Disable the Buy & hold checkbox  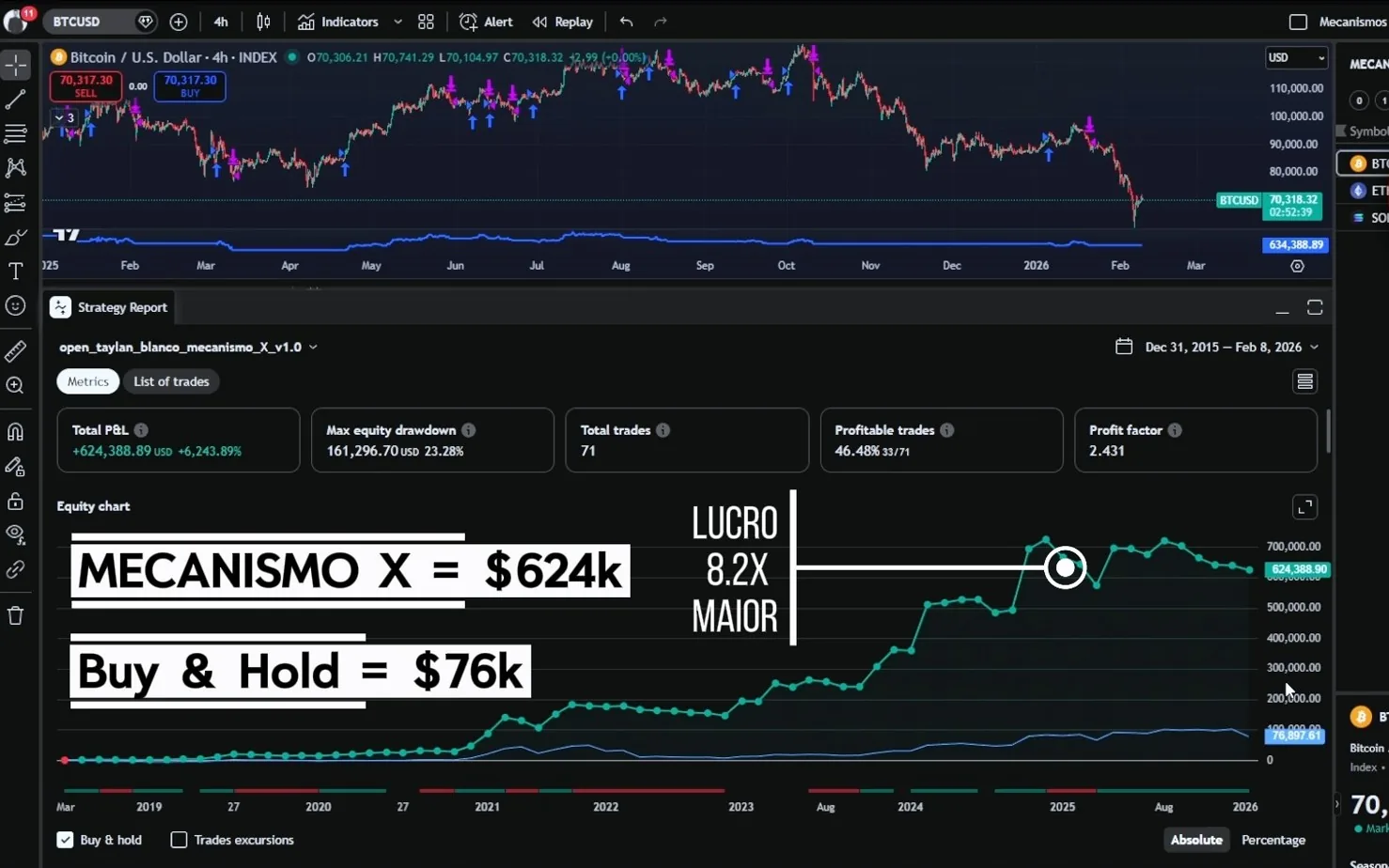coord(65,839)
